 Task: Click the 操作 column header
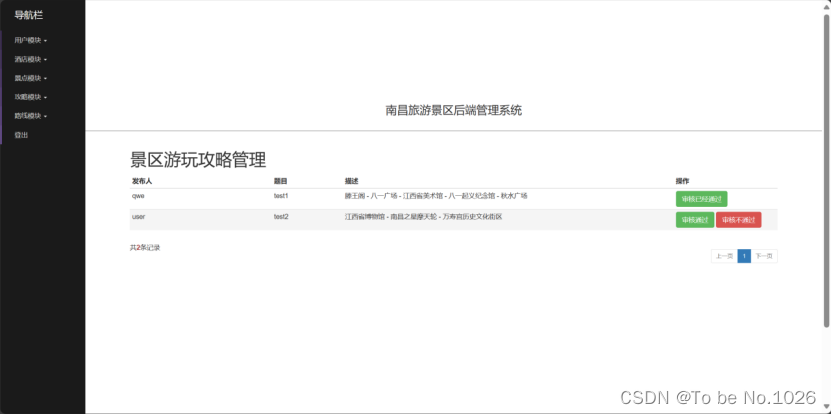[x=683, y=181]
